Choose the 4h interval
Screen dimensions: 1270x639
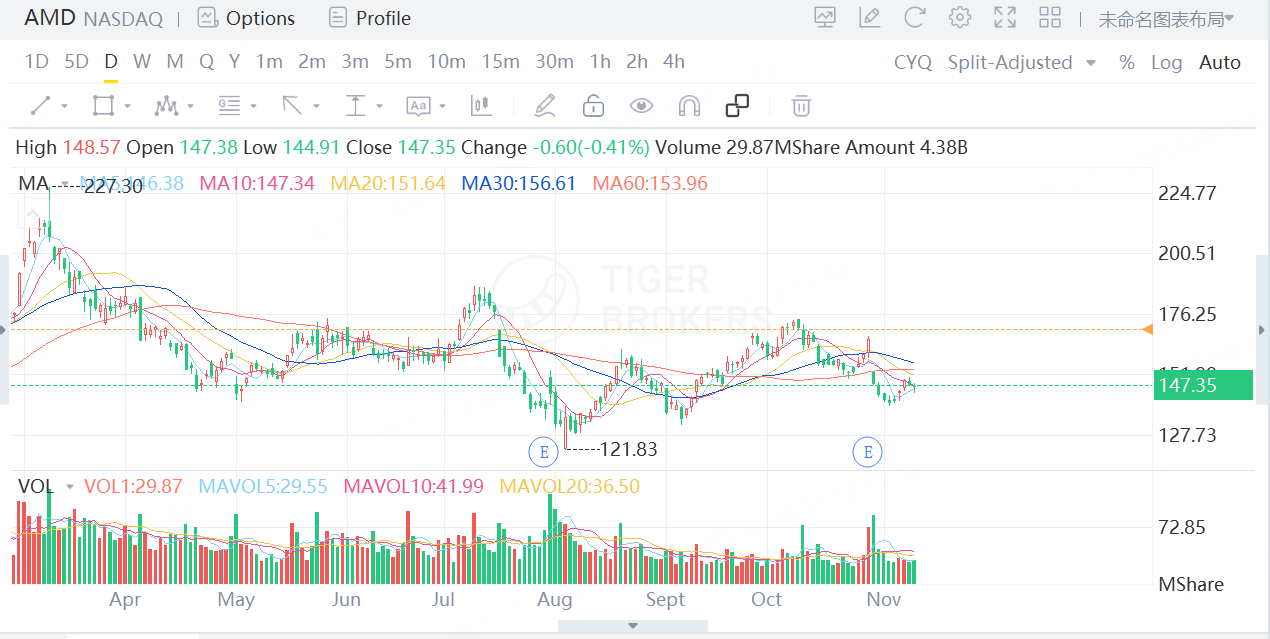point(674,62)
